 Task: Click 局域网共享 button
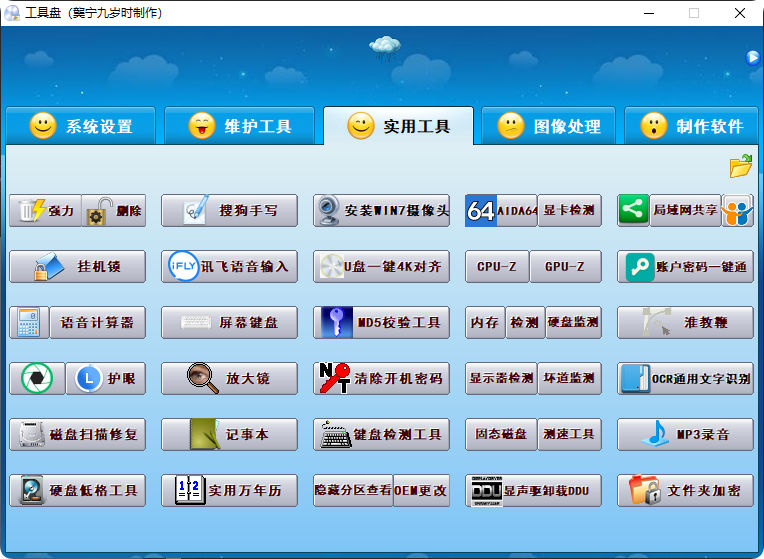[686, 211]
